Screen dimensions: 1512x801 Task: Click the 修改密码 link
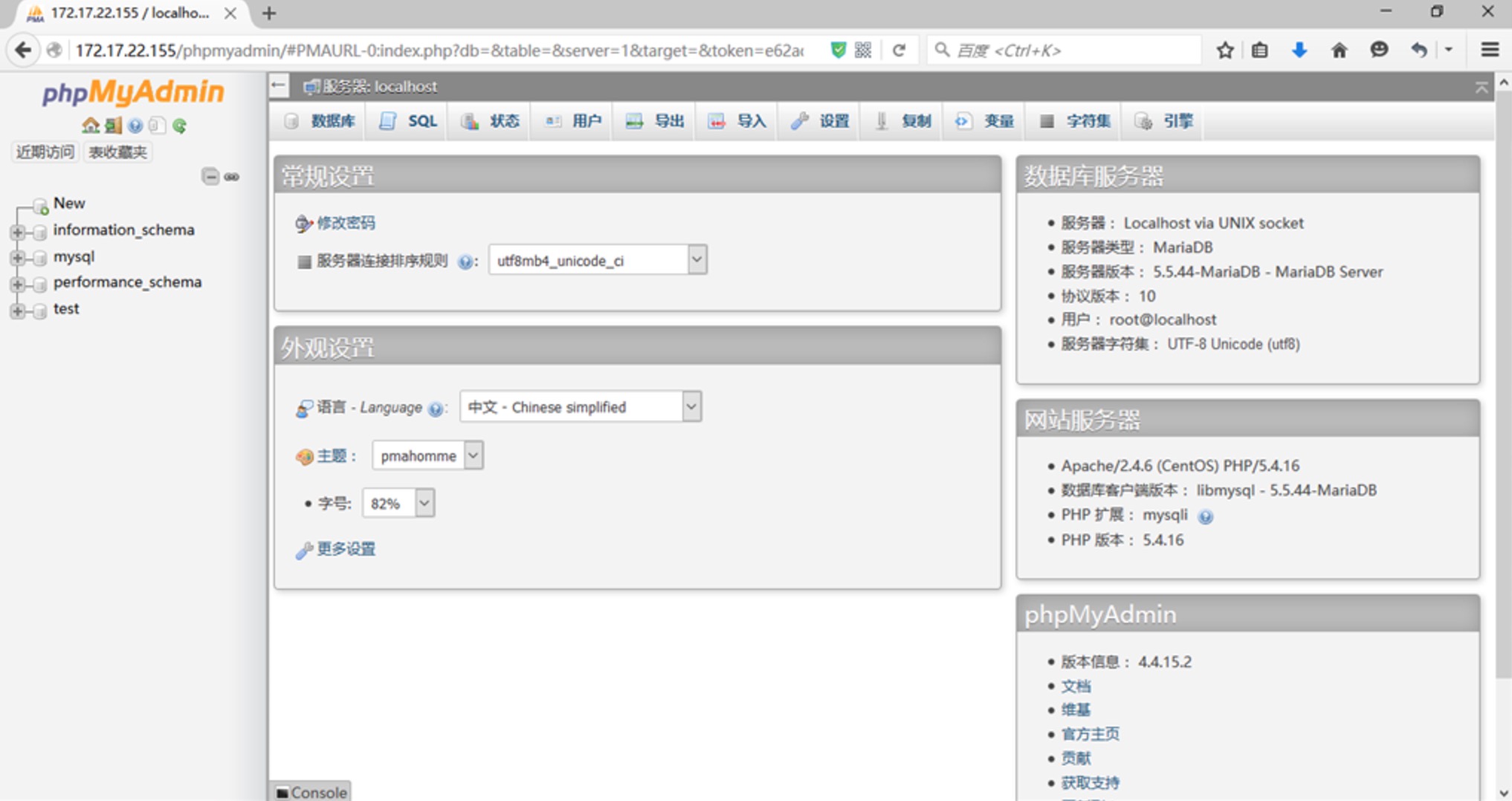pos(346,223)
